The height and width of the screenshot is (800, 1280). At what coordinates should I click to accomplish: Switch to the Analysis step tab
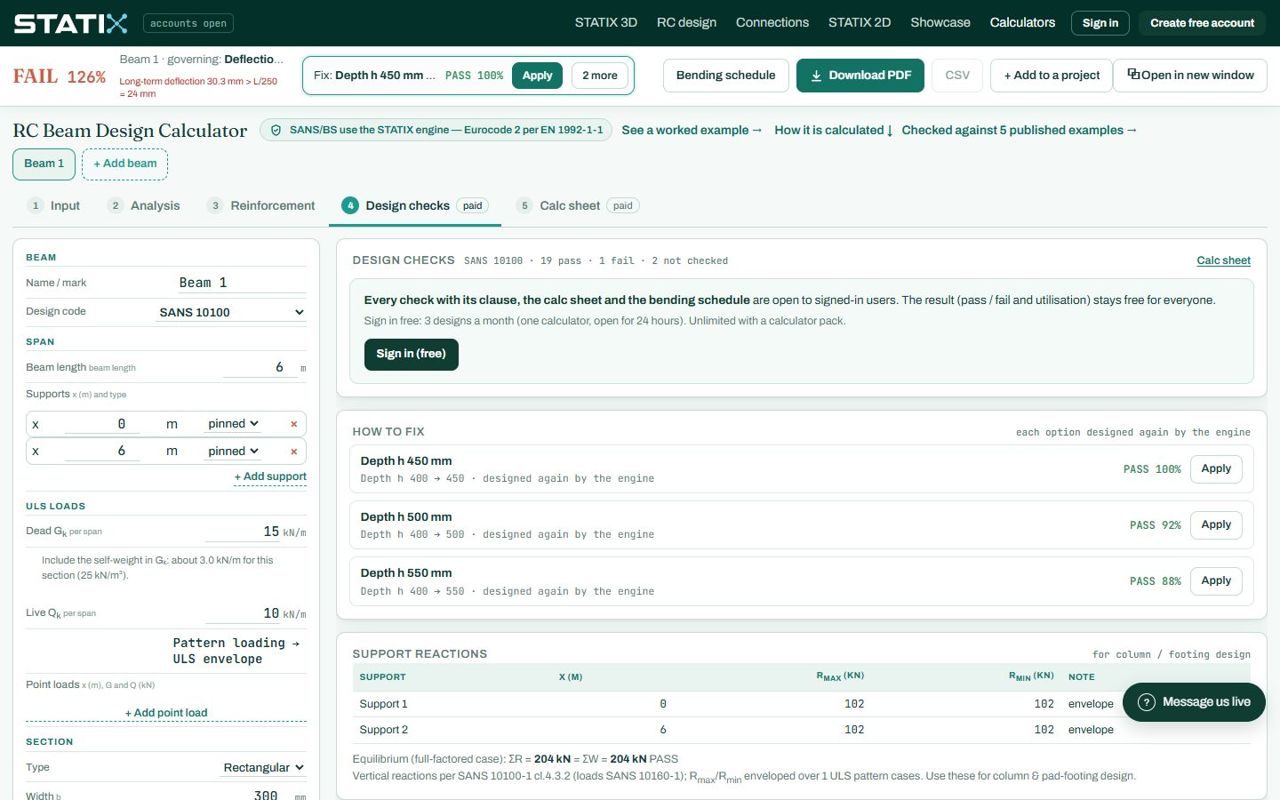144,205
